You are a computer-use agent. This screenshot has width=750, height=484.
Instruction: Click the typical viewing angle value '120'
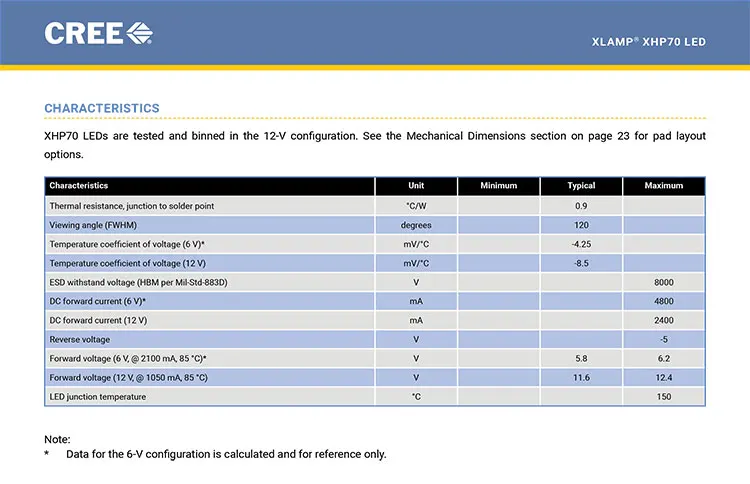tap(581, 225)
